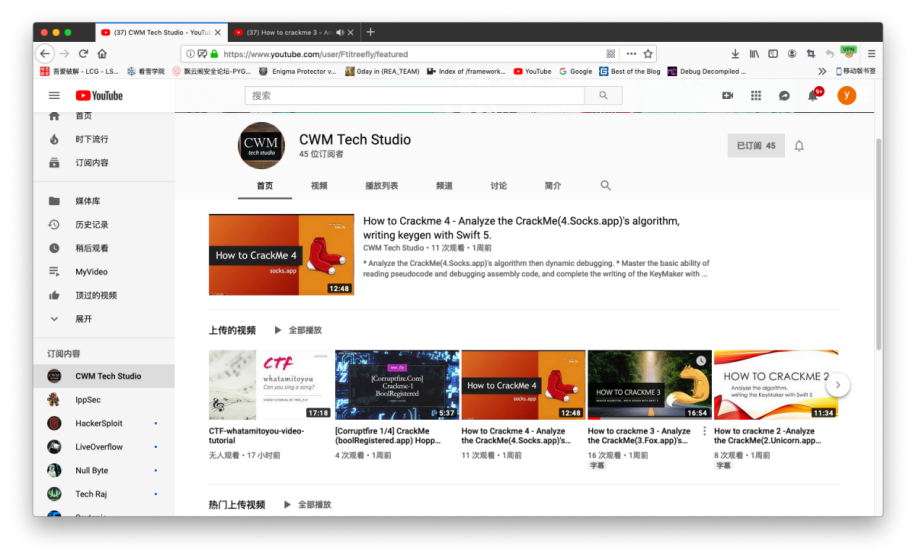The image size is (916, 560).
Task: Toggle the Firefox sidebar icon
Action: click(x=773, y=54)
